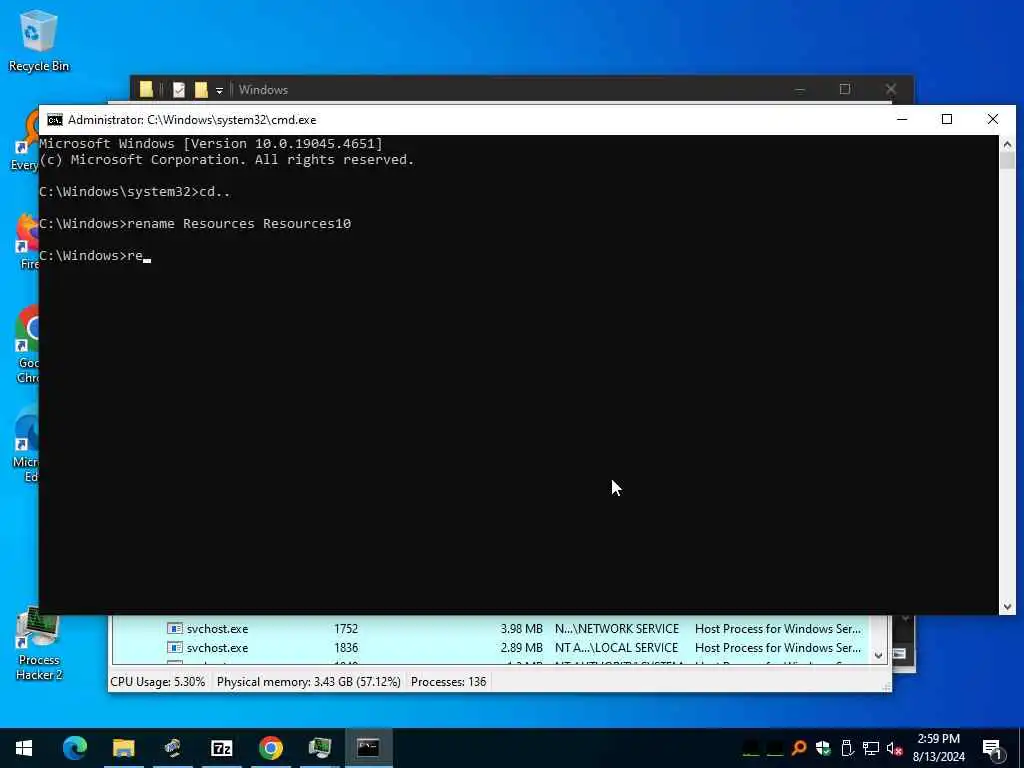Open the taskbar clock showing 2:59 PM
Viewport: 1024px width, 768px height.
(938, 748)
